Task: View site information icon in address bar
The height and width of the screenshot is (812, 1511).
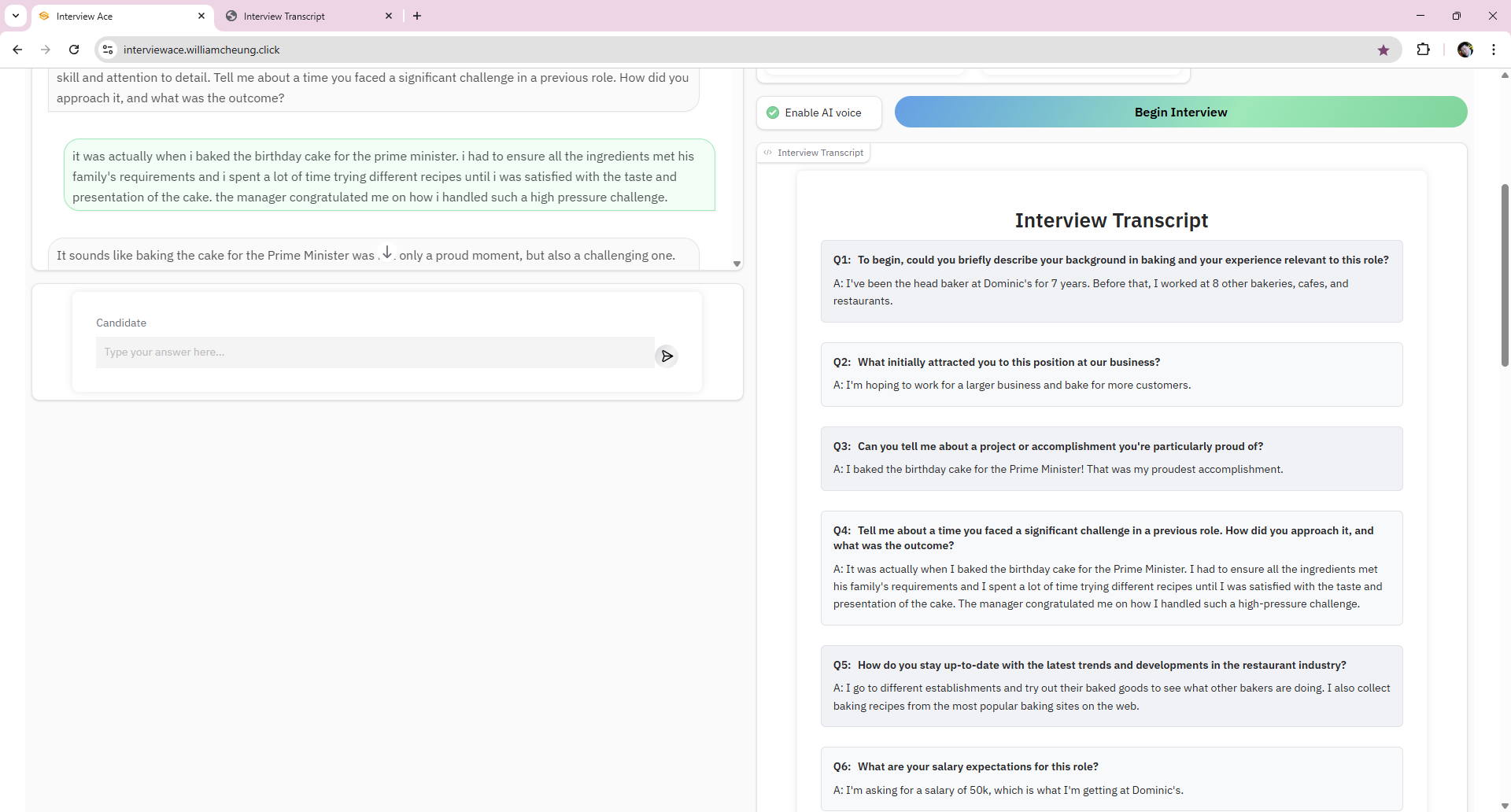Action: [108, 50]
